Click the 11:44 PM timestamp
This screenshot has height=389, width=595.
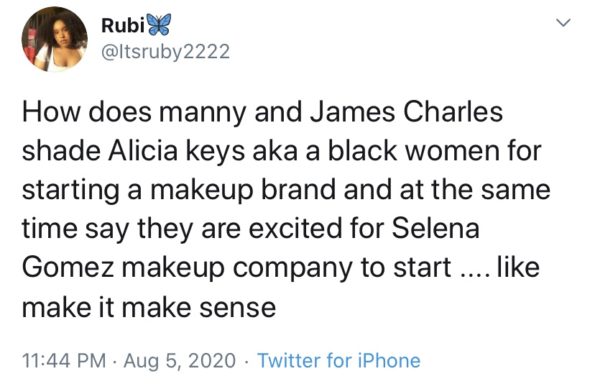point(64,360)
